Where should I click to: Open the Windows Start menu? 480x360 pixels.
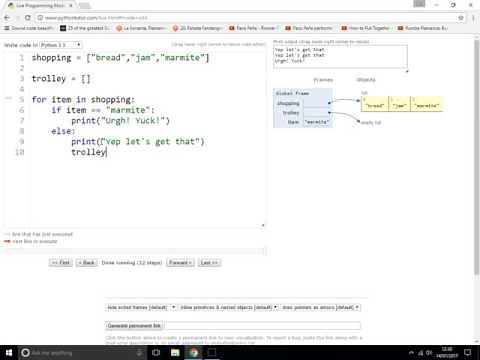click(x=9, y=353)
